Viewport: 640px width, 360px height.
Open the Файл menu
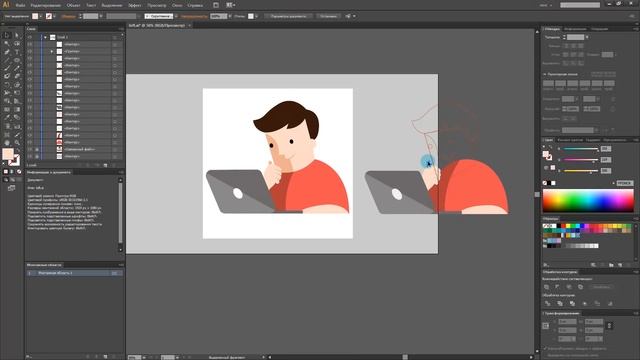tap(20, 5)
